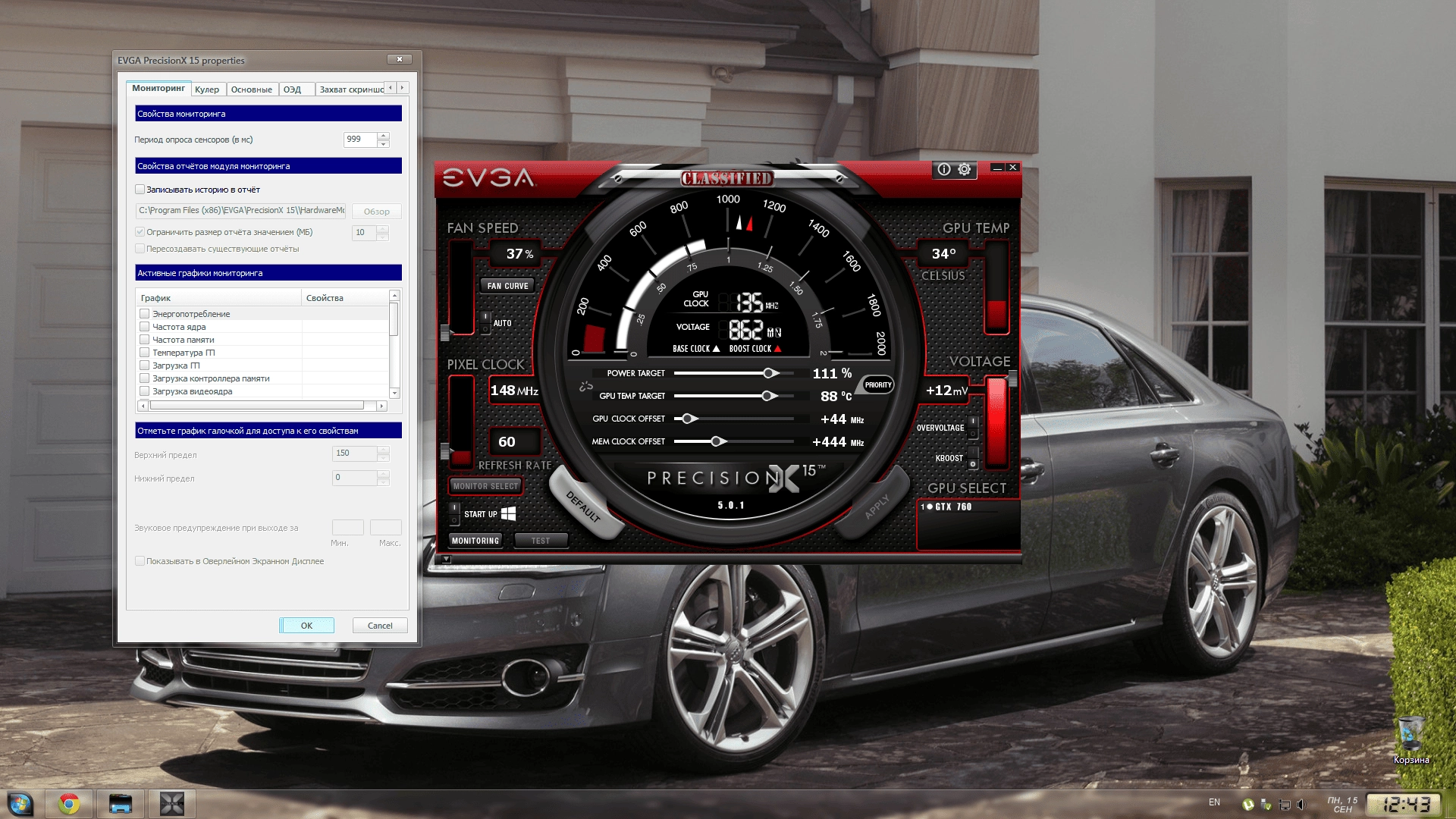Image resolution: width=1456 pixels, height=819 pixels.
Task: Decrease sensor polling period with spinner down arrow
Action: [383, 143]
